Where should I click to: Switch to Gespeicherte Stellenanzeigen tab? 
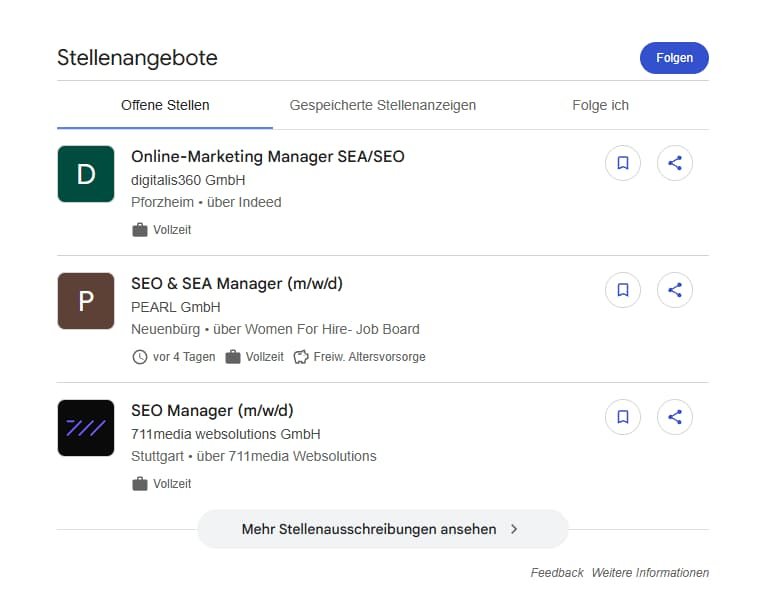pos(382,105)
